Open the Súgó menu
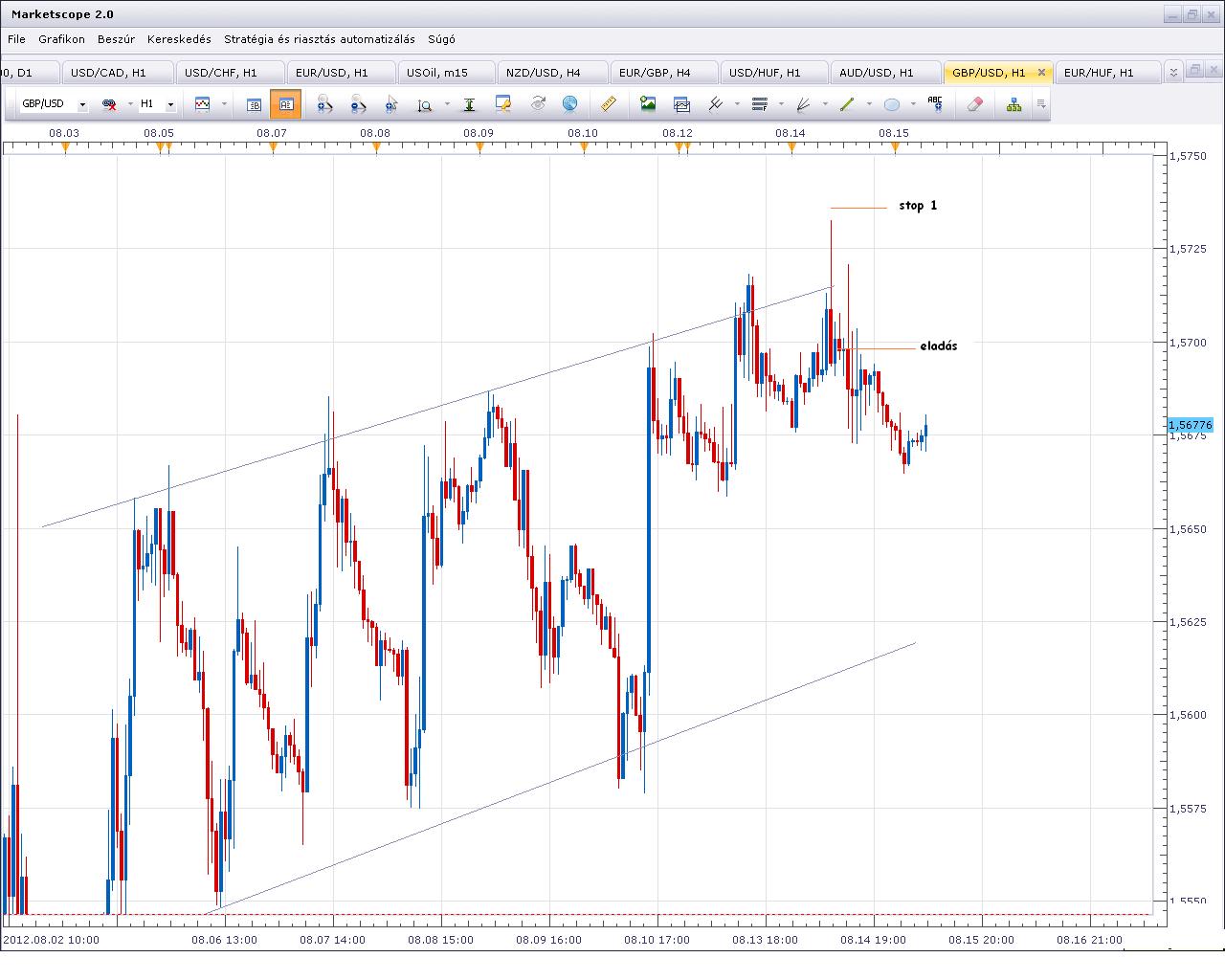 click(x=441, y=39)
